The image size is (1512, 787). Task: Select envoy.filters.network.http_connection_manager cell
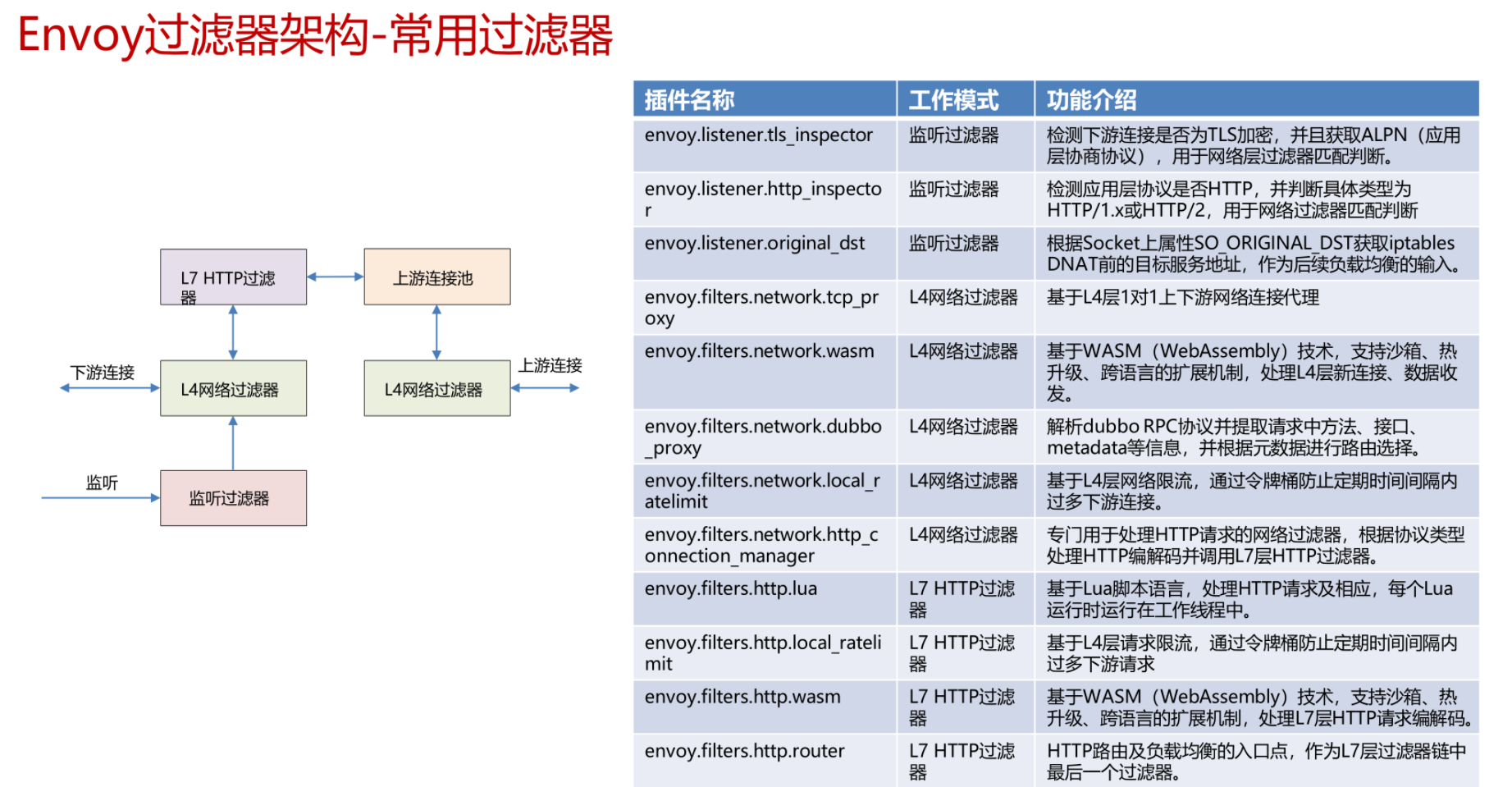765,546
